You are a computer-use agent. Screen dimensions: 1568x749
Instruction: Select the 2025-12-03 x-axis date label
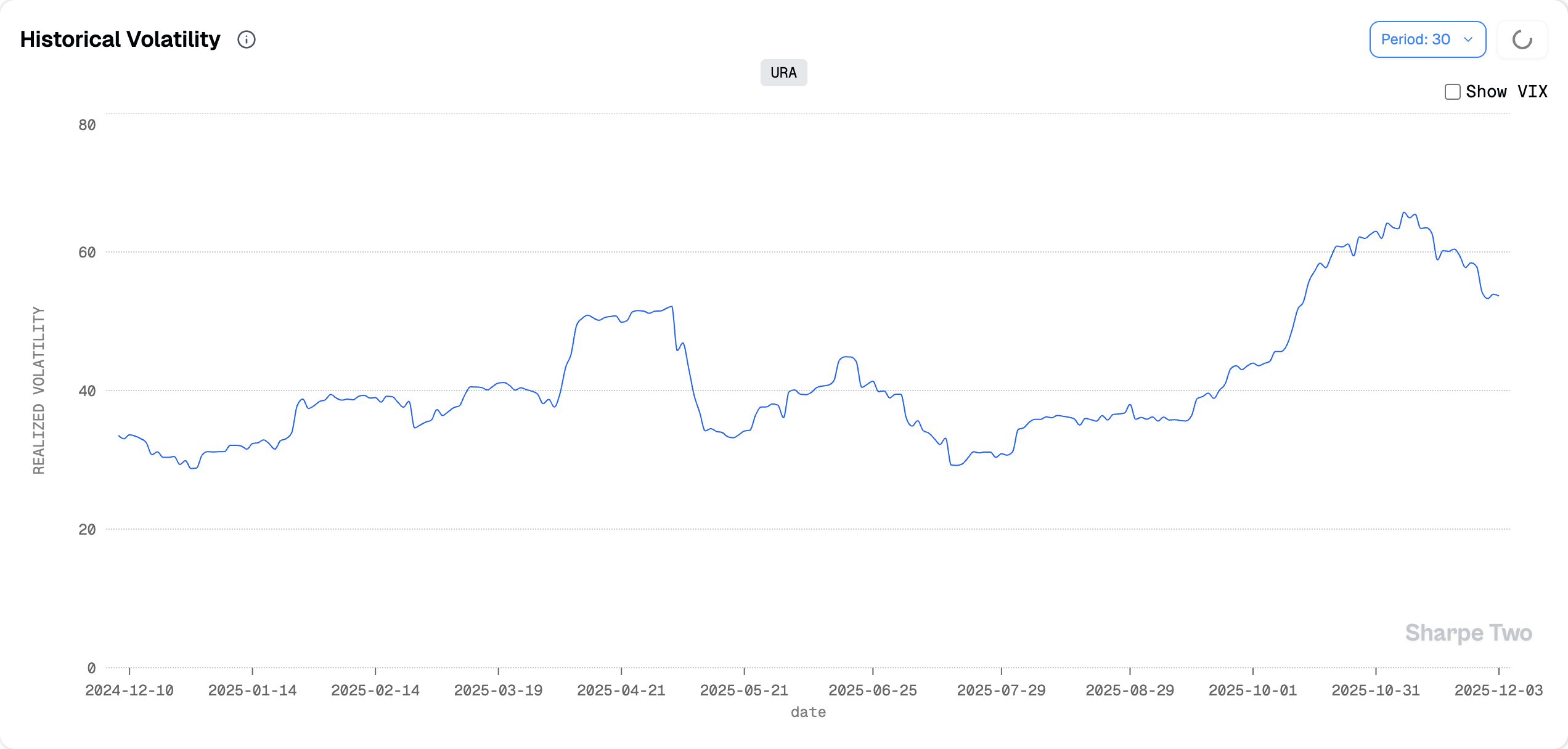click(x=1498, y=690)
